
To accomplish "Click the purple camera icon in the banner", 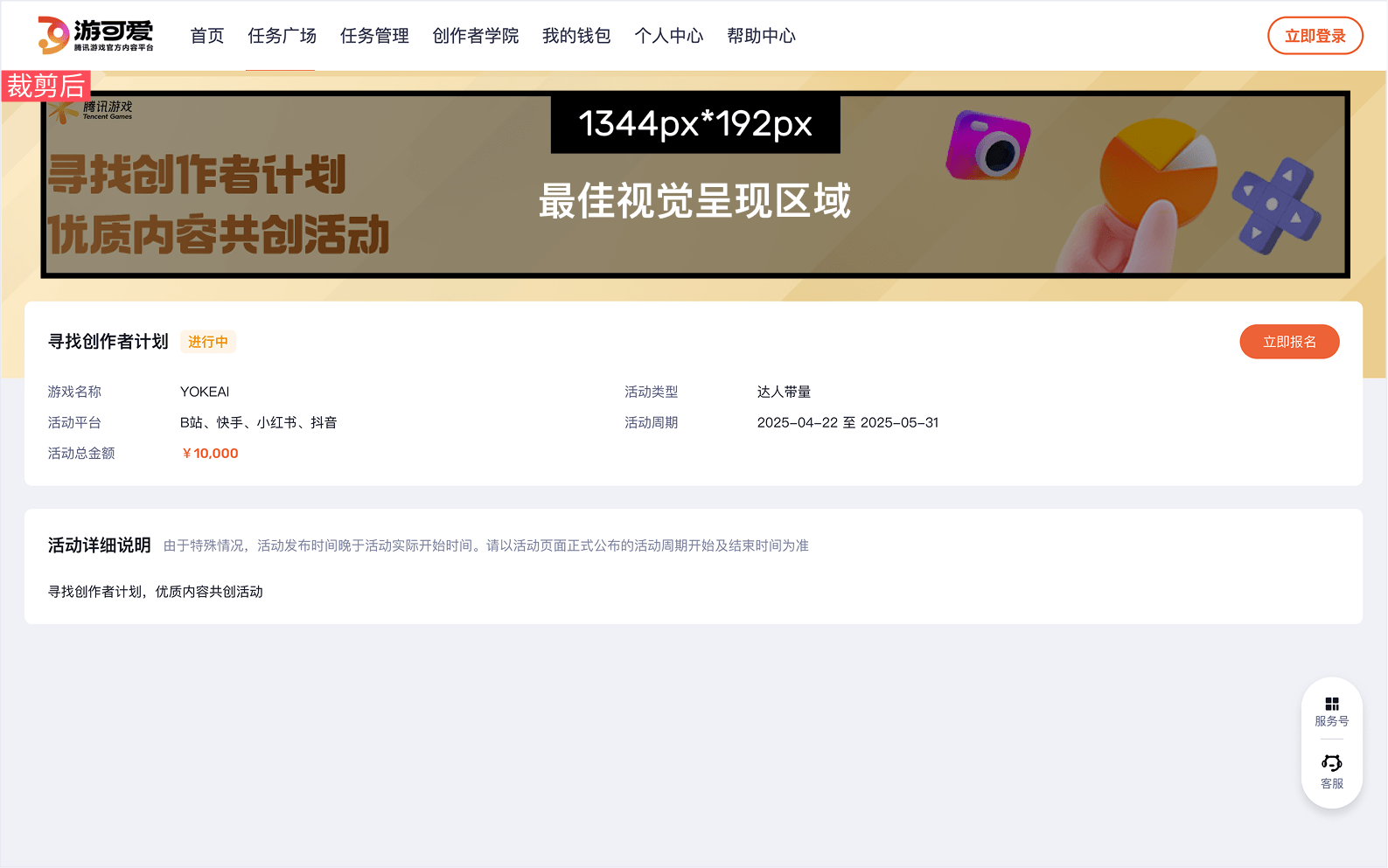I will click(x=988, y=145).
